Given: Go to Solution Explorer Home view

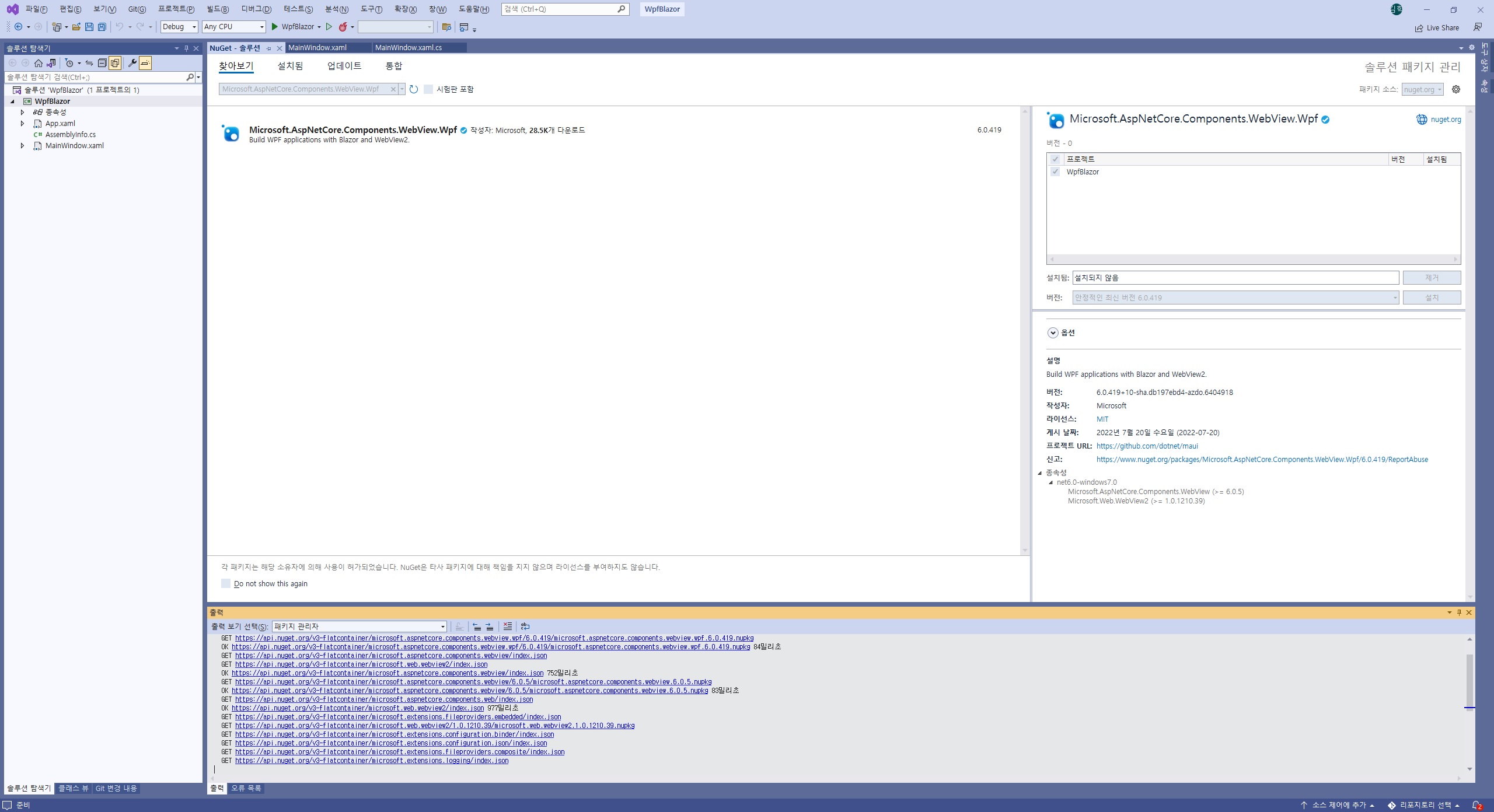Looking at the screenshot, I should 39,63.
